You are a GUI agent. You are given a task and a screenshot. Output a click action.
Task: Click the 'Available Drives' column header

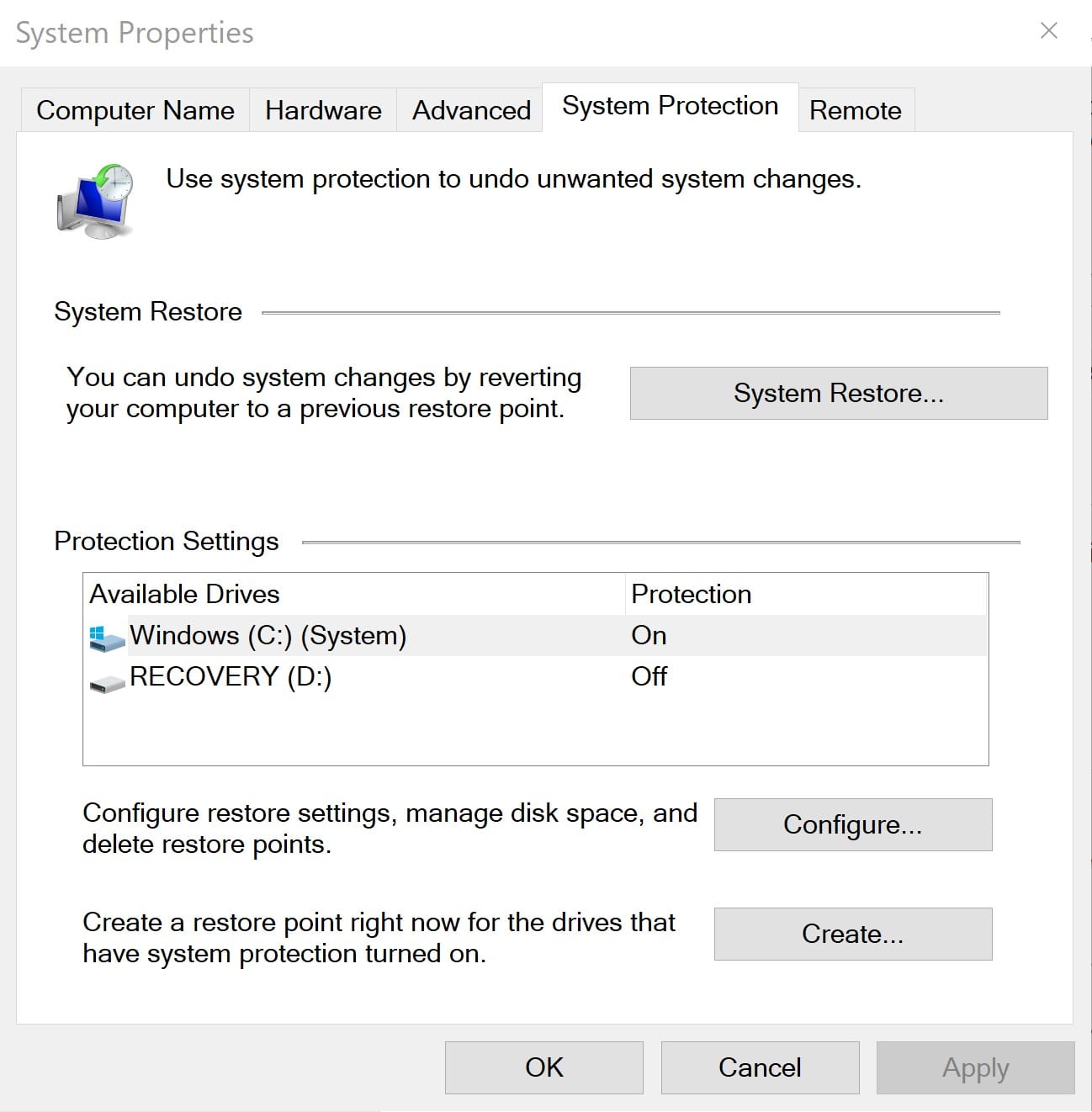(x=355, y=594)
